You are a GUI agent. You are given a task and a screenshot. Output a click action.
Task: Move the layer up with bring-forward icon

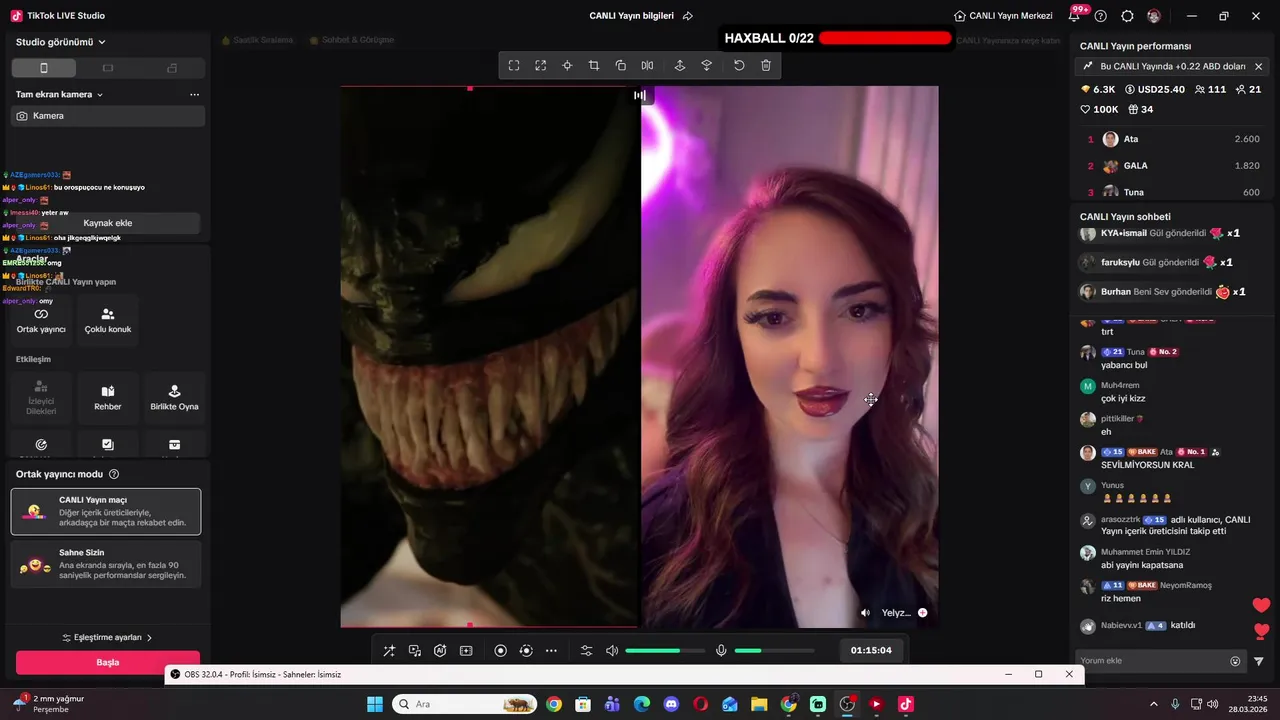[680, 66]
